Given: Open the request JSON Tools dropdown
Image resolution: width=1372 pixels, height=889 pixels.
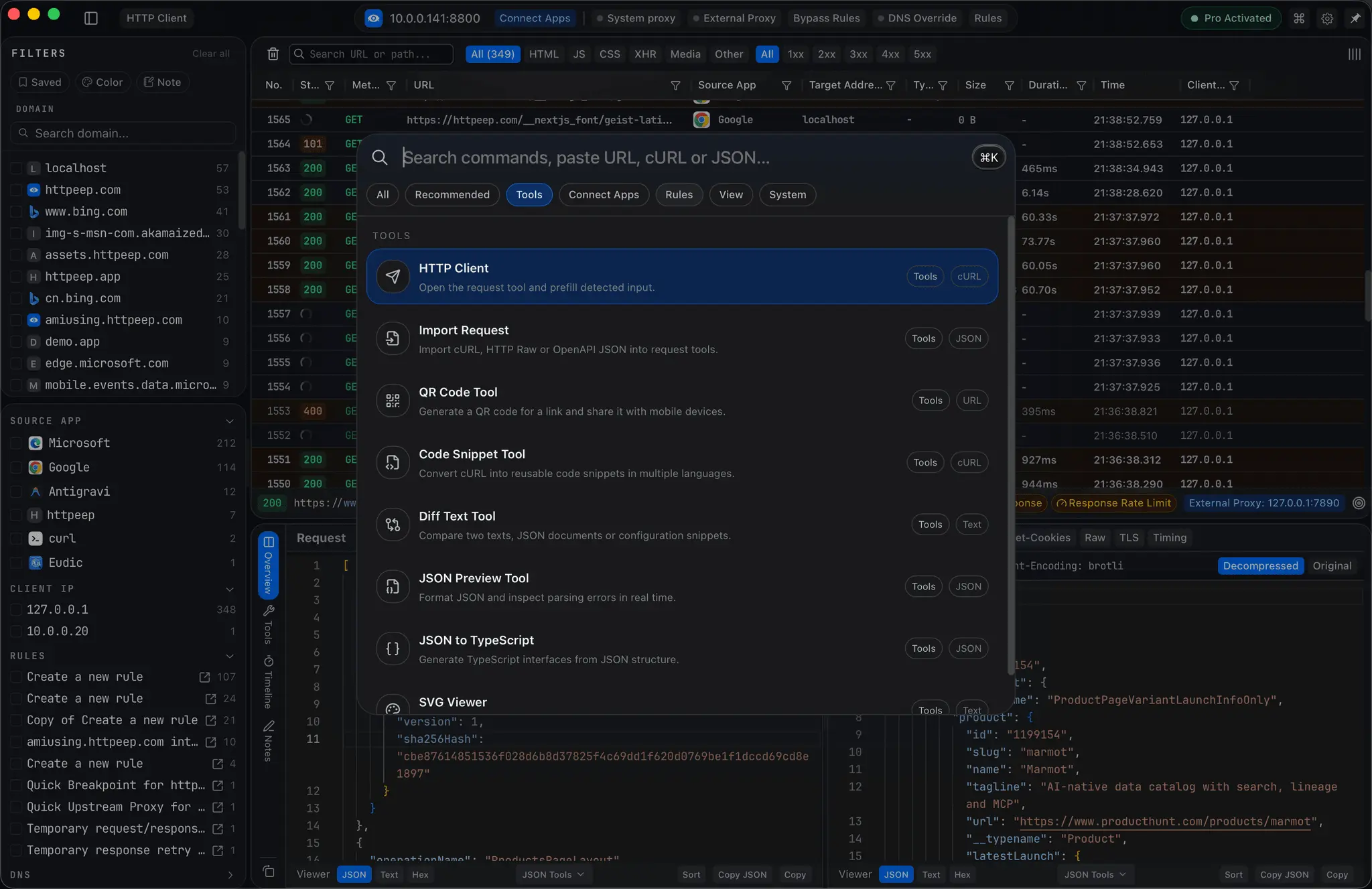Looking at the screenshot, I should pos(553,874).
